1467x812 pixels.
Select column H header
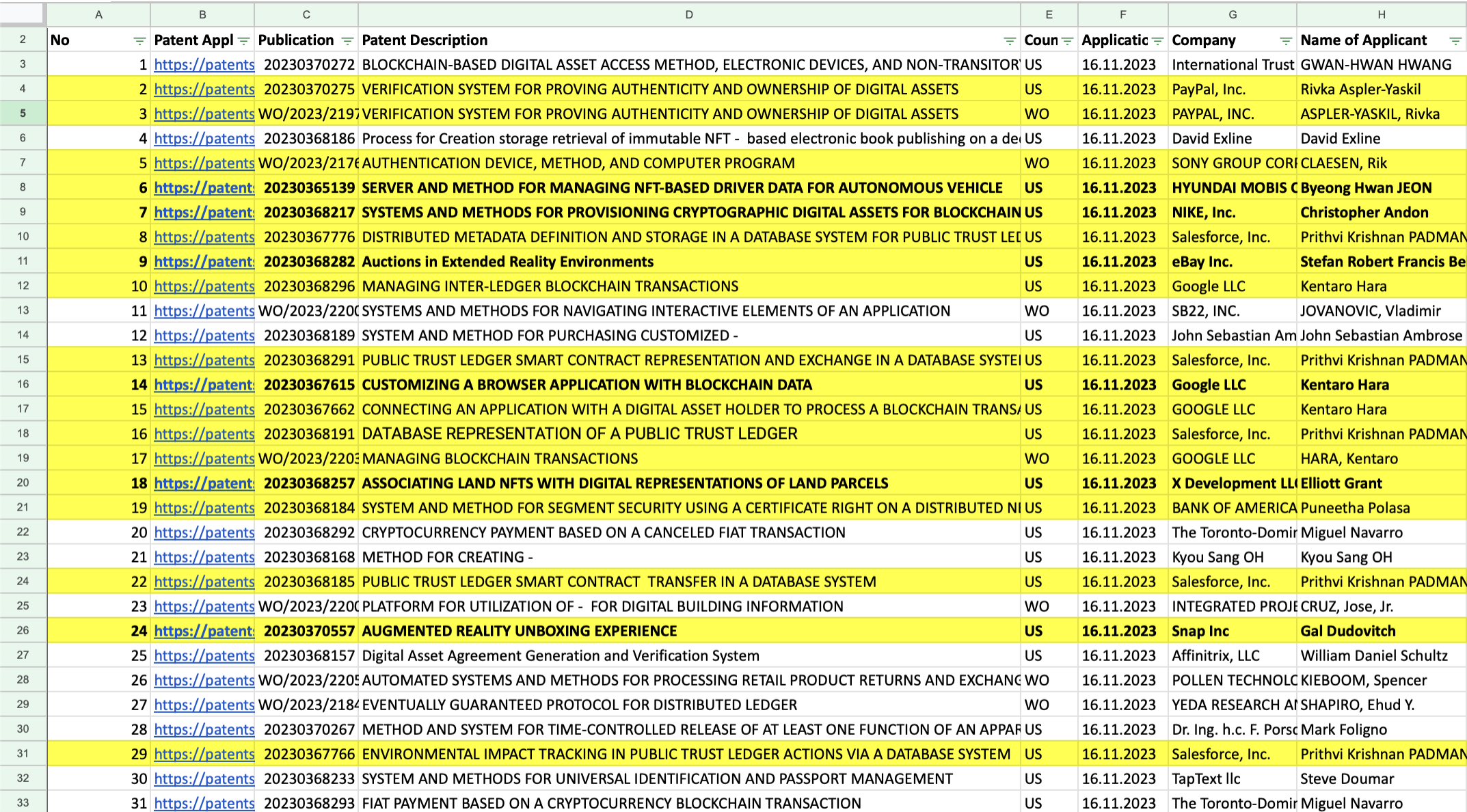1381,14
